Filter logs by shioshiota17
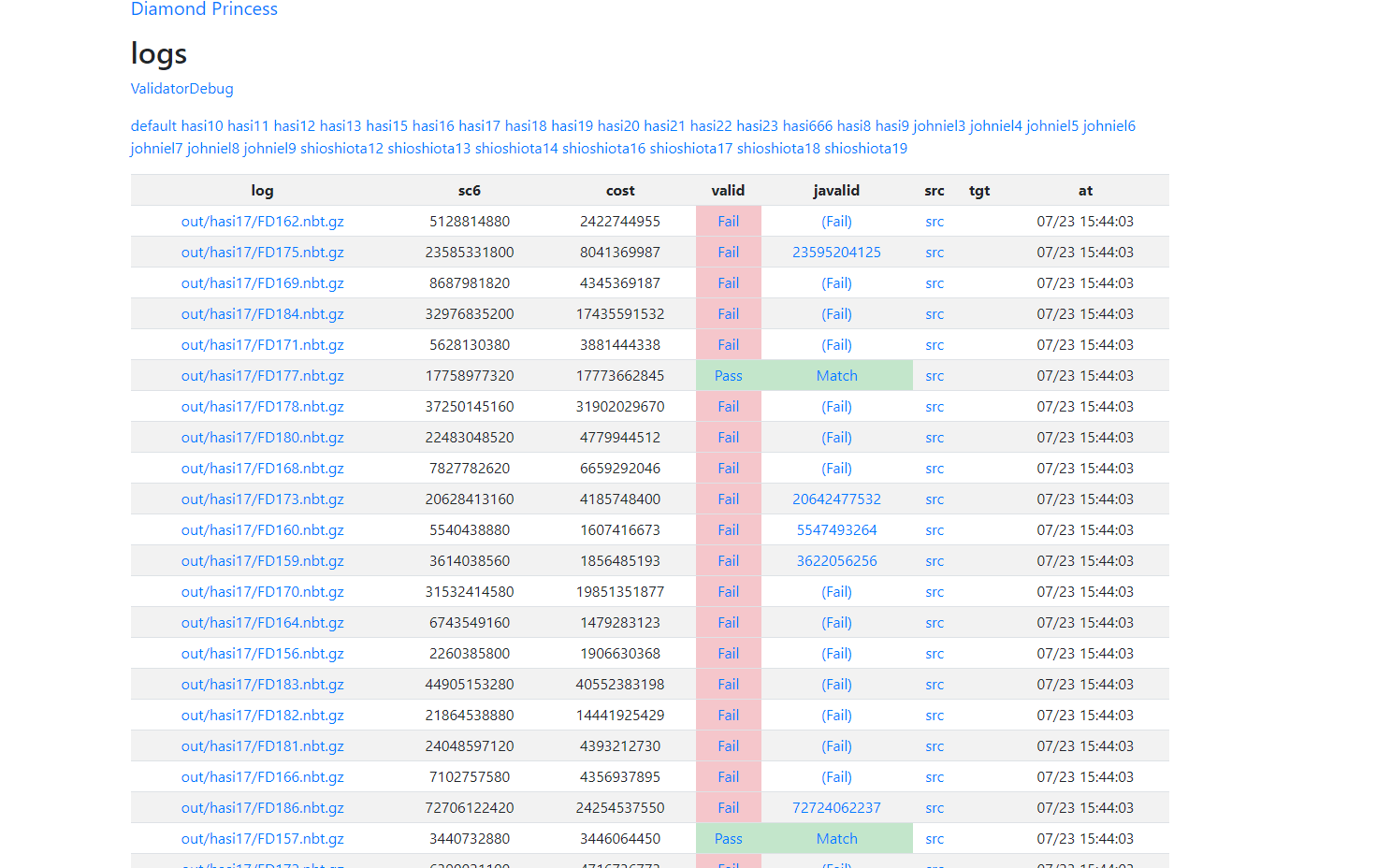This screenshot has height=868, width=1391. [691, 149]
